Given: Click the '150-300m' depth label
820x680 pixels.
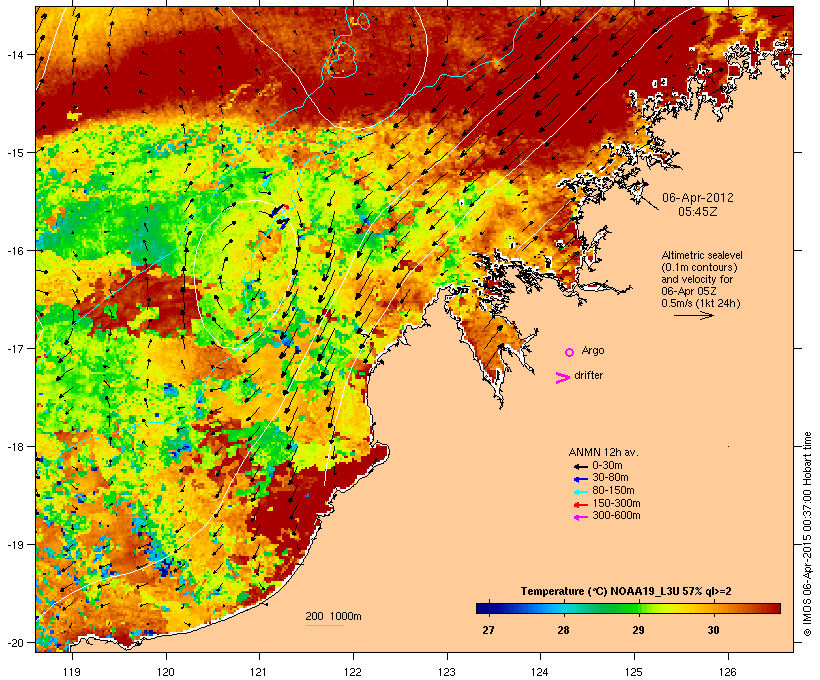Looking at the screenshot, I should 616,503.
